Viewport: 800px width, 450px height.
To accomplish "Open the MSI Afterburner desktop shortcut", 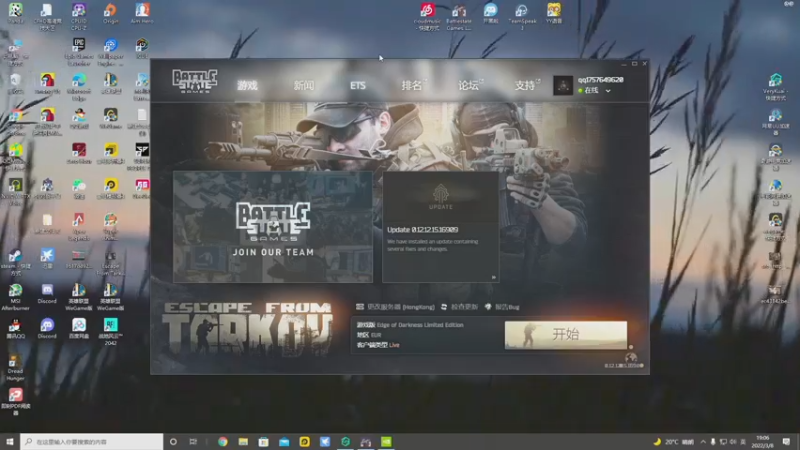I will [15, 297].
